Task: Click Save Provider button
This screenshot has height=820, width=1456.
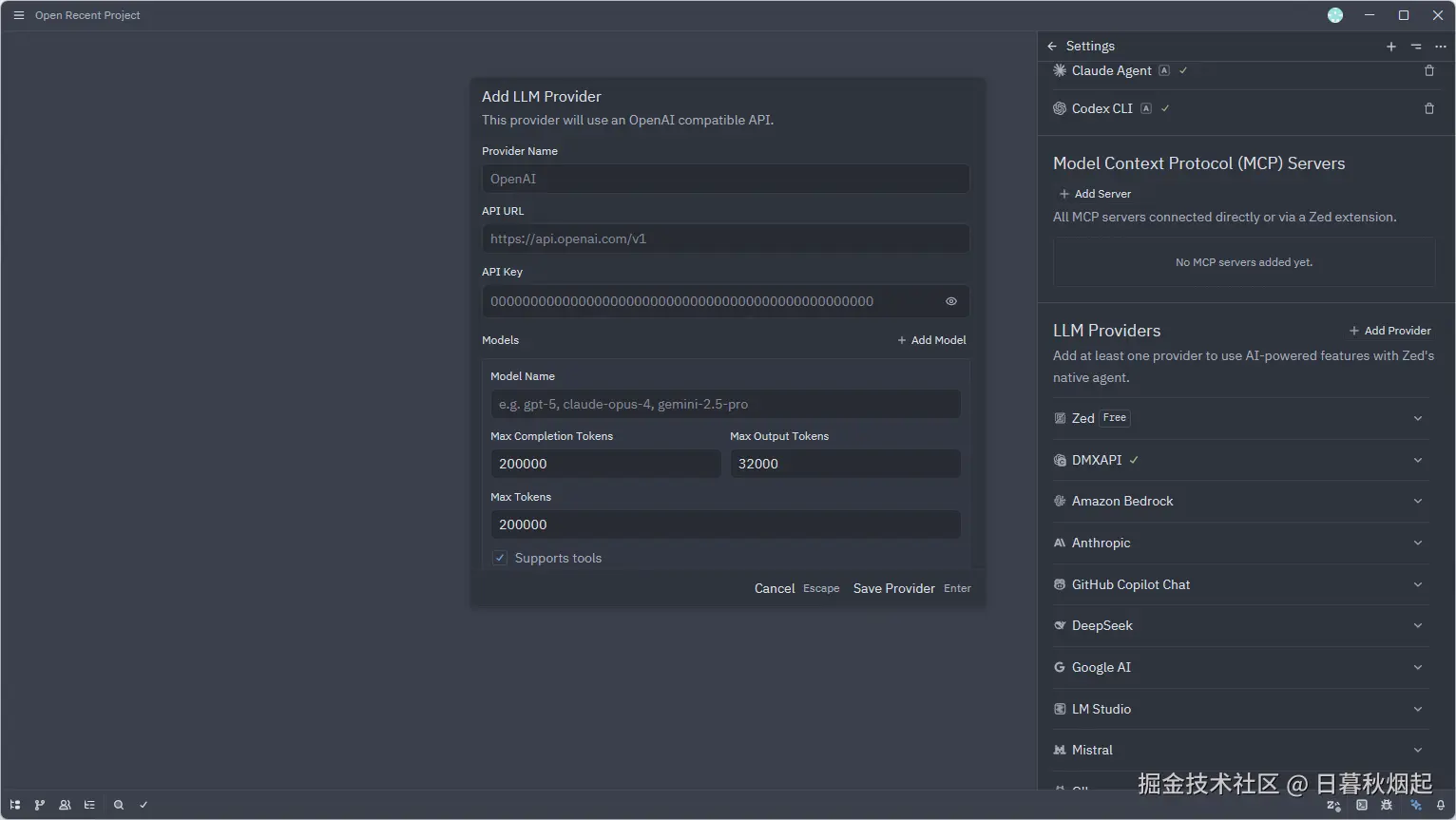Action: [x=911, y=588]
